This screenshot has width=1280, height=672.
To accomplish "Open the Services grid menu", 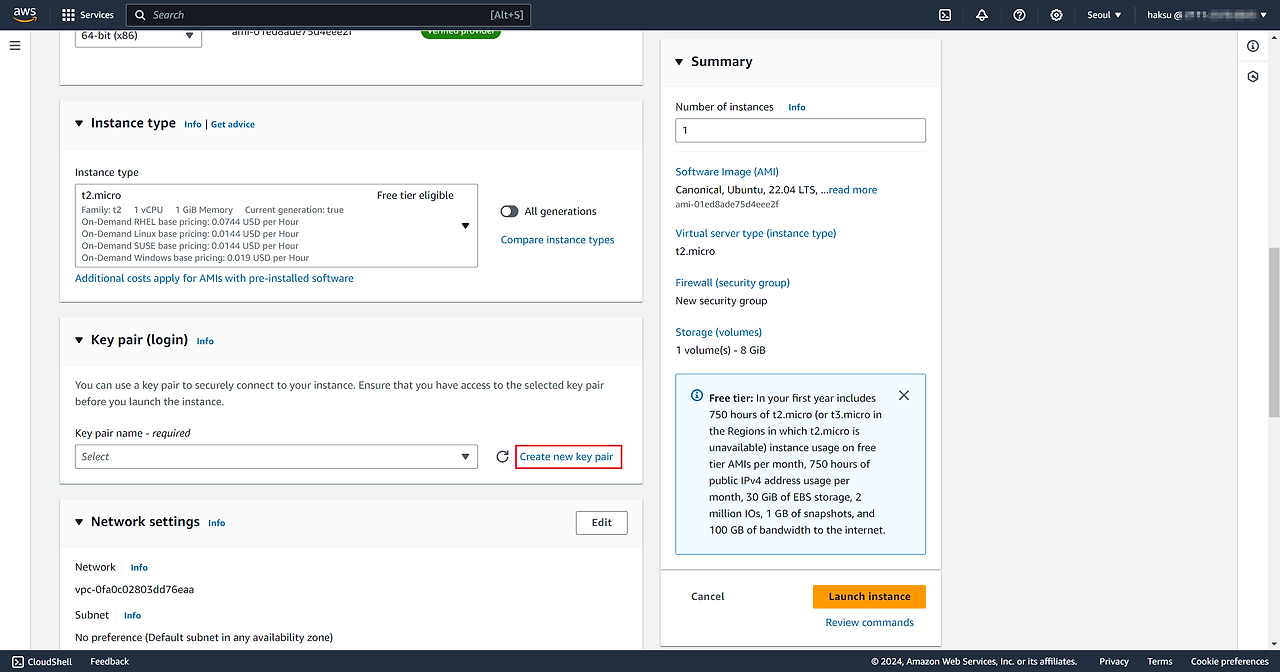I will pyautogui.click(x=87, y=15).
